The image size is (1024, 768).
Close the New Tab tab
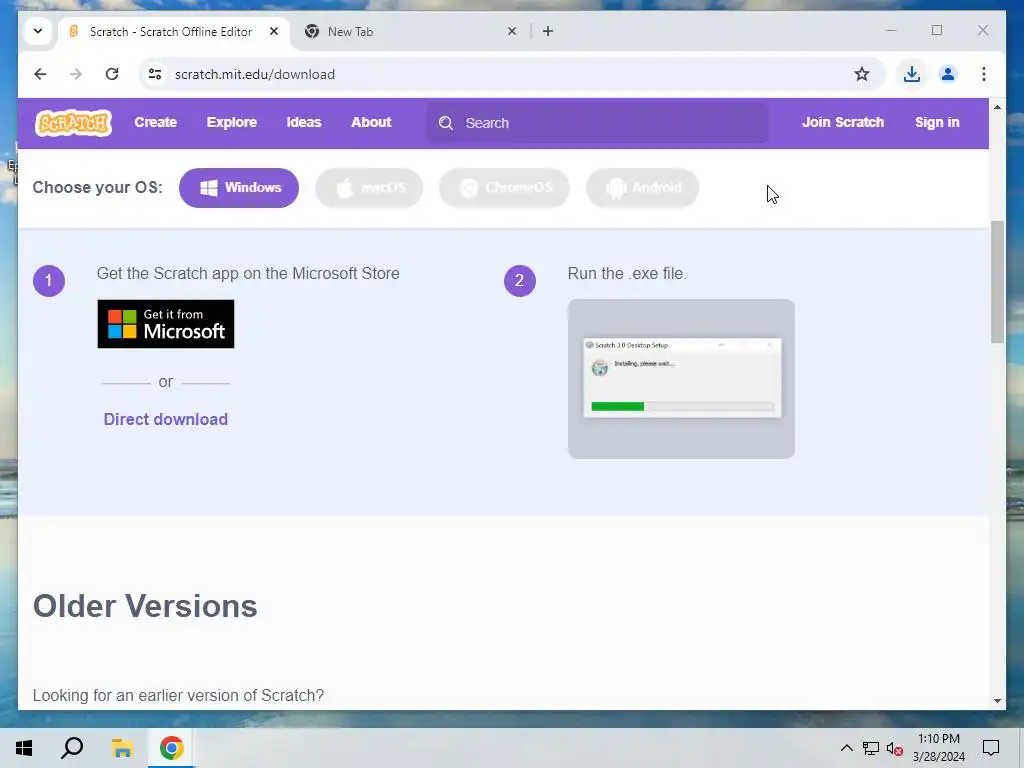[512, 31]
